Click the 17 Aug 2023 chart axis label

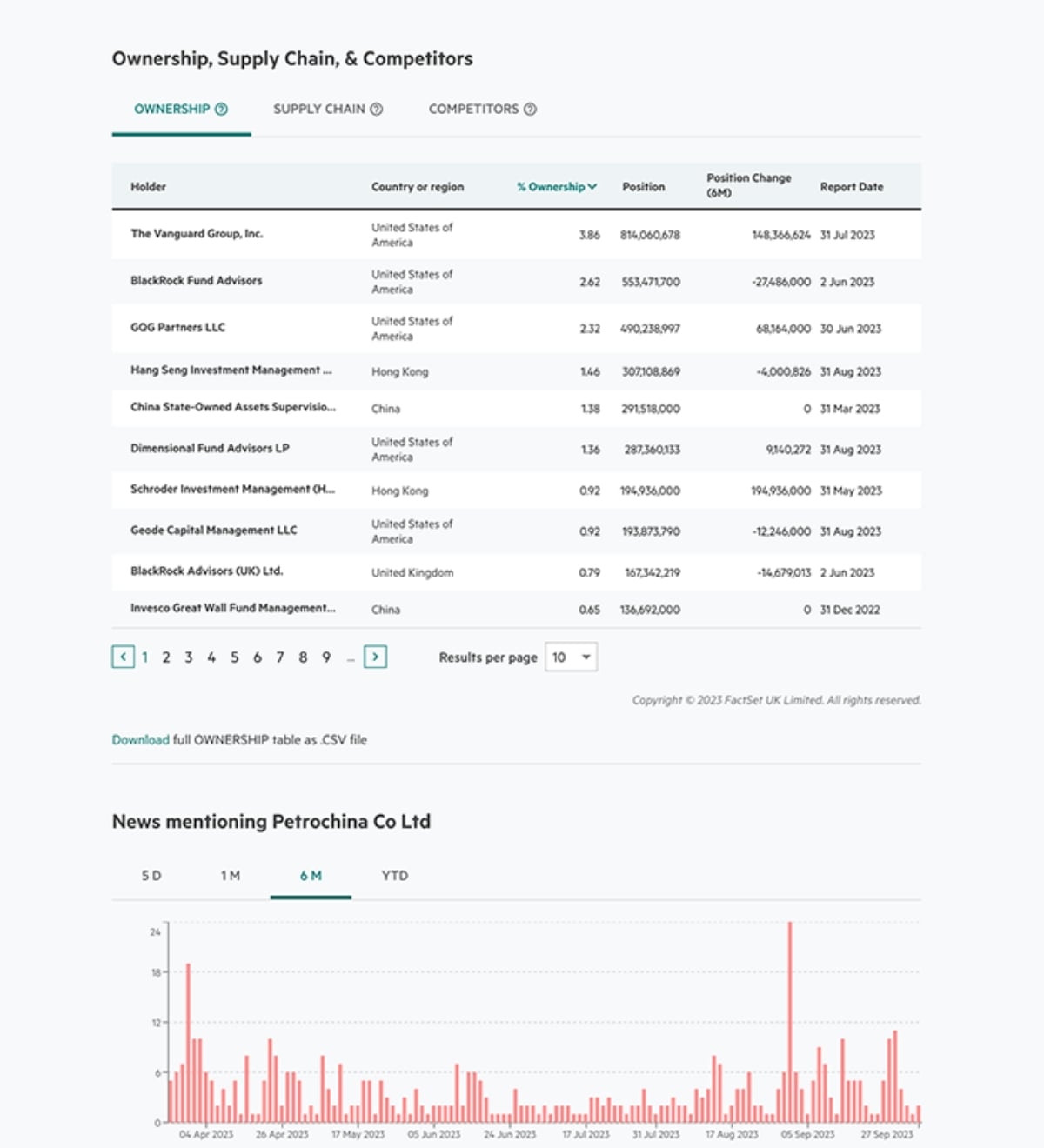coord(732,1135)
